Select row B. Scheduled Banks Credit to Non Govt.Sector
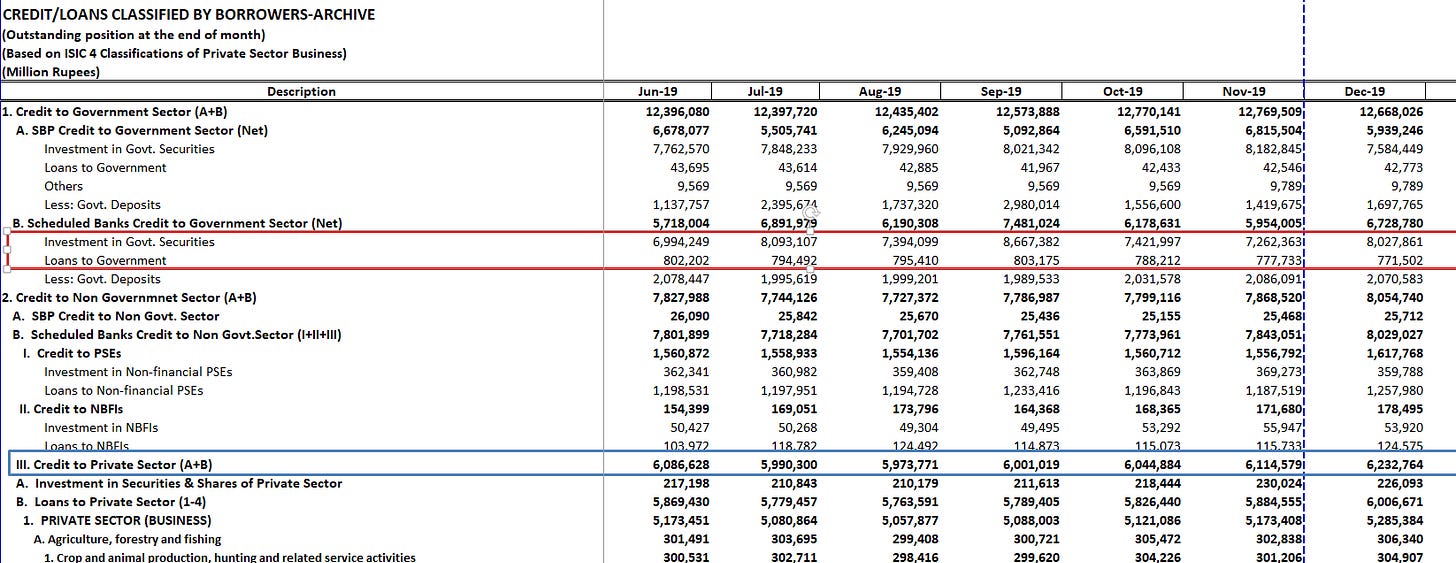1456x563 pixels. click(x=177, y=335)
